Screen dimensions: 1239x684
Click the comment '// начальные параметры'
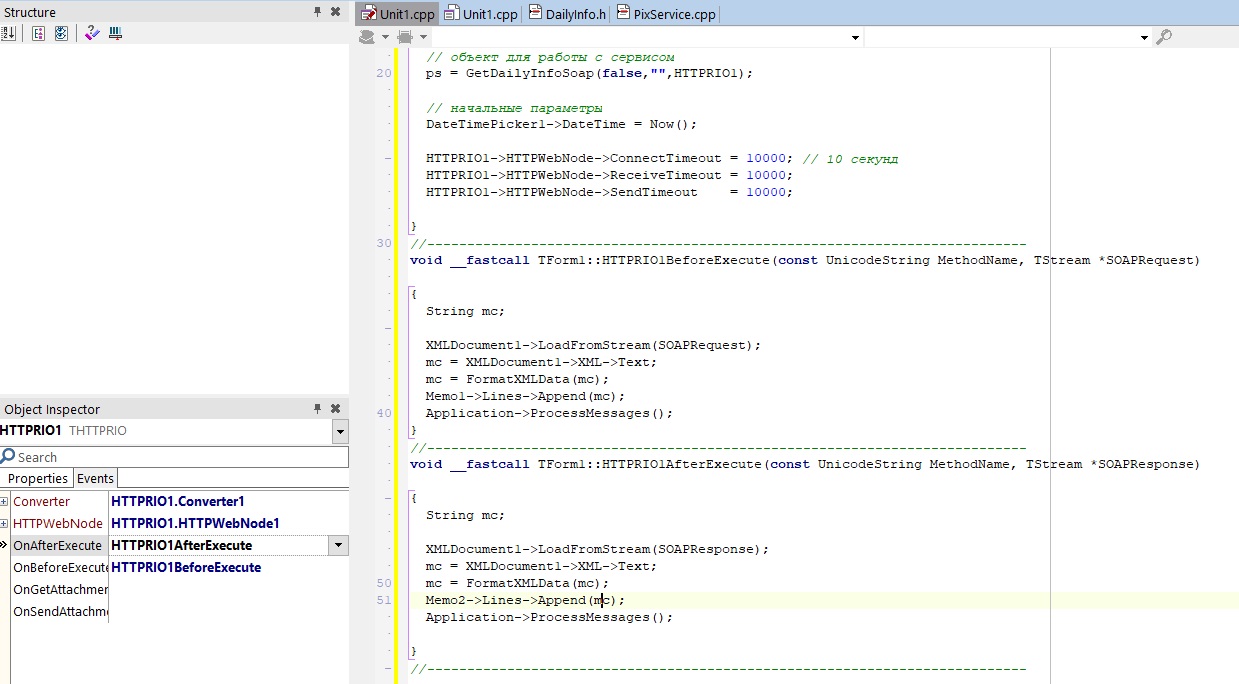514,107
